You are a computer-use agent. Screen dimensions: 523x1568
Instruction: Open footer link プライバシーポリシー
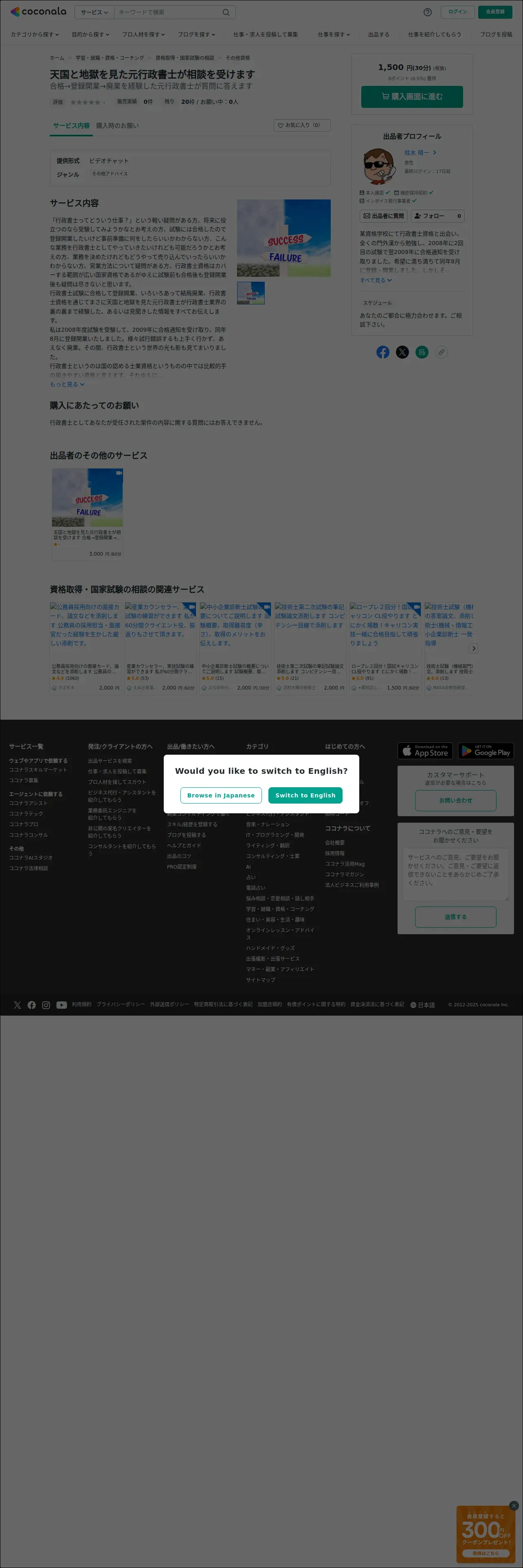[121, 1004]
